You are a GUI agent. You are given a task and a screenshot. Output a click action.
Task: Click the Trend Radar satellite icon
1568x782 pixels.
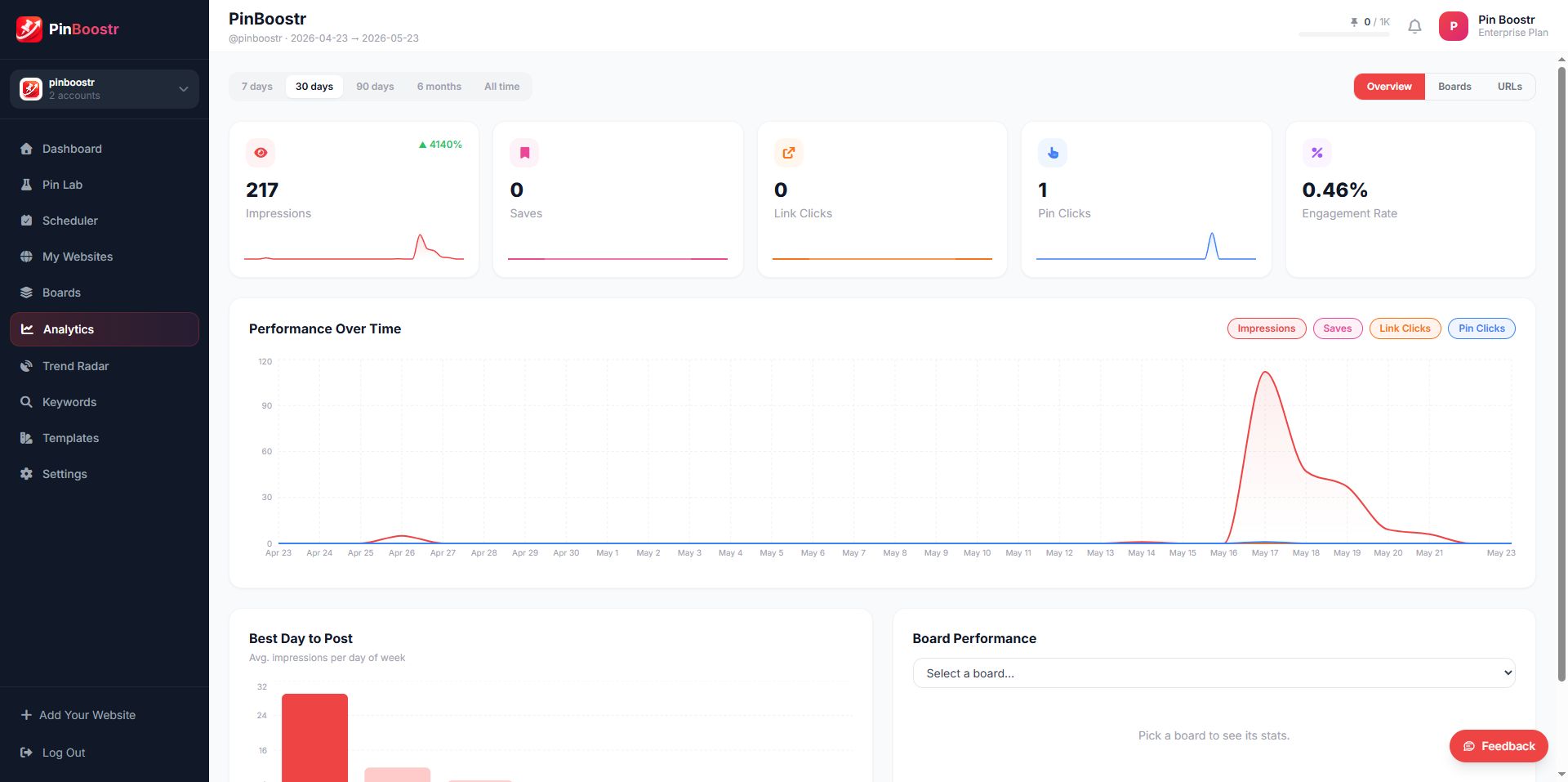point(26,366)
